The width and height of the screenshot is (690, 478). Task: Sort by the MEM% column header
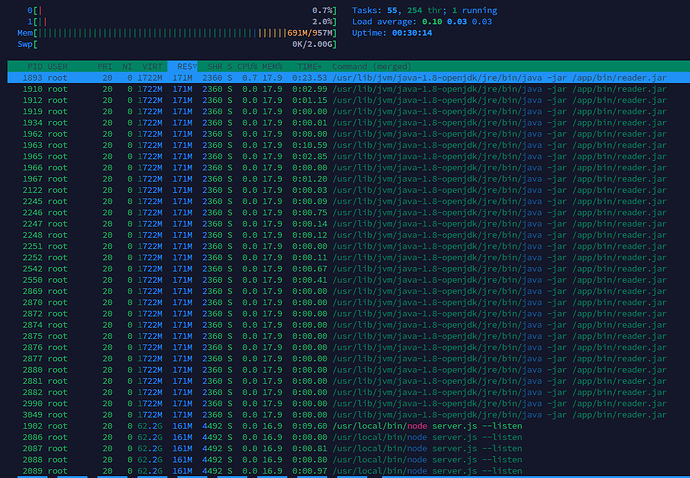pyautogui.click(x=272, y=66)
